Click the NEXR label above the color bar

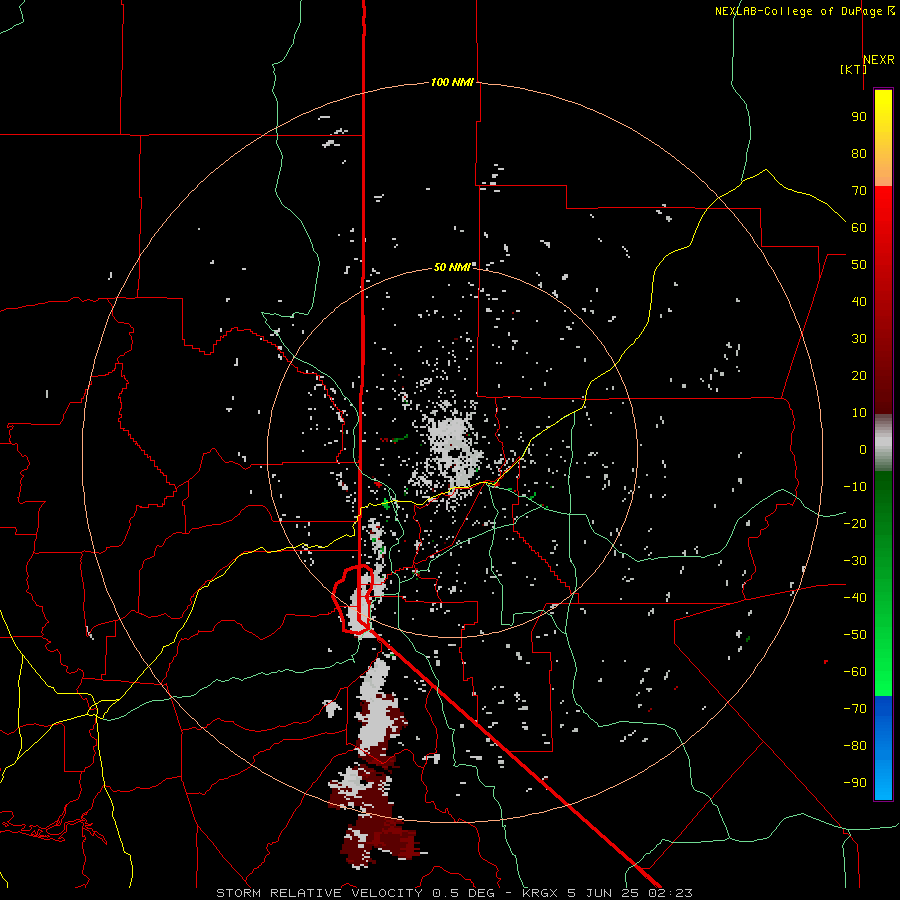(879, 60)
